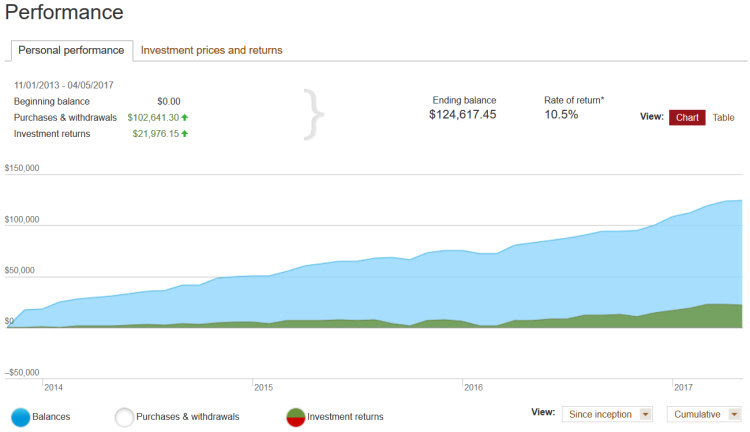The height and width of the screenshot is (432, 750).
Task: Click the ending balance $124,617.45
Action: (463, 114)
